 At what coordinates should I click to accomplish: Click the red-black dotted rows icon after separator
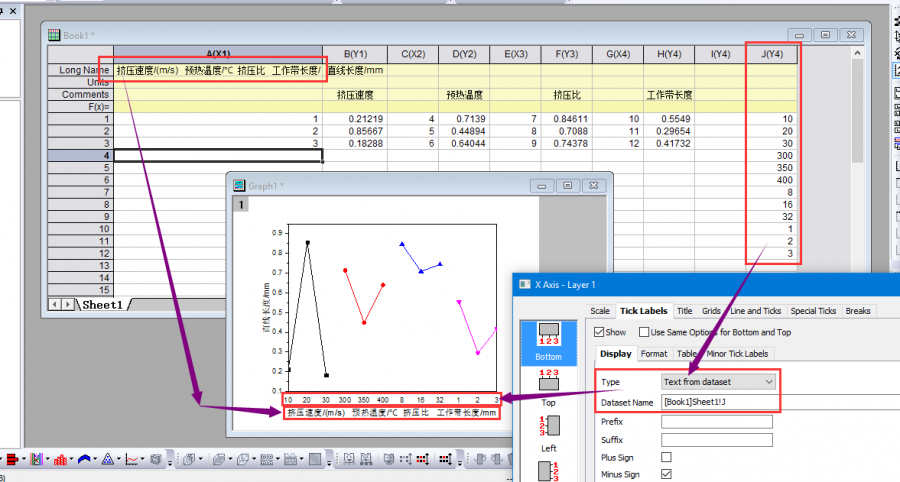445,459
